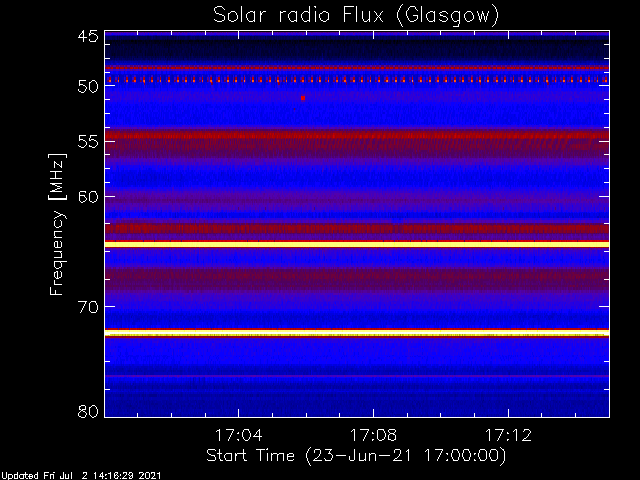Click the '17:08' time tick label

(373, 436)
